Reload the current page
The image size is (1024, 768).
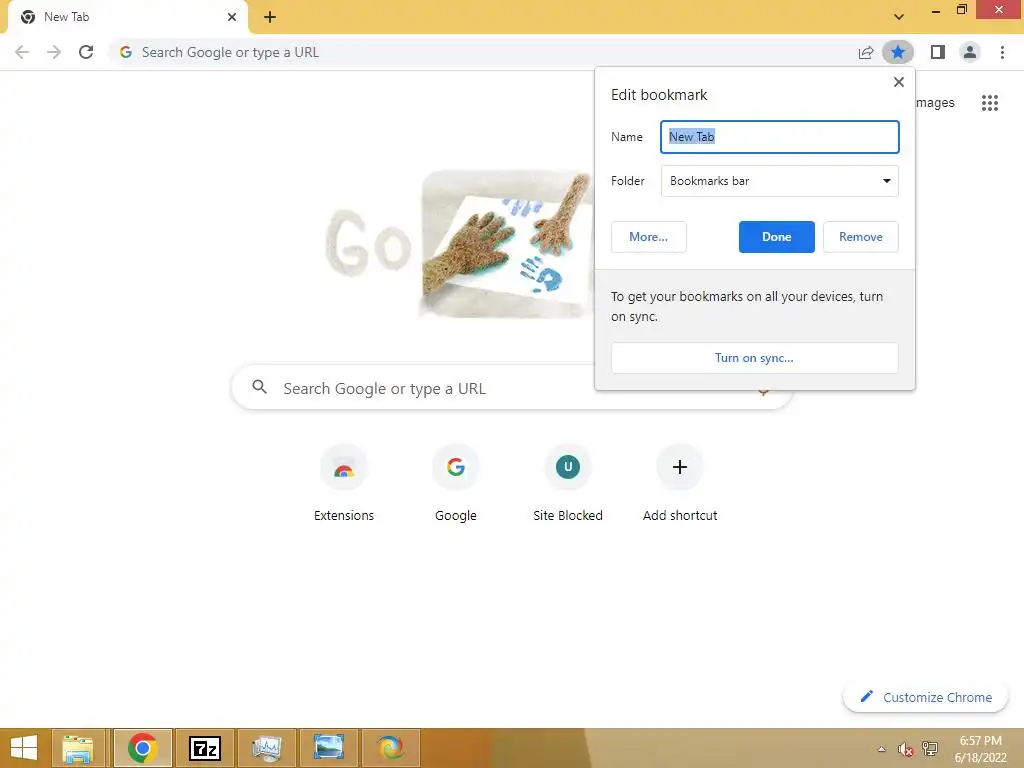click(x=86, y=52)
